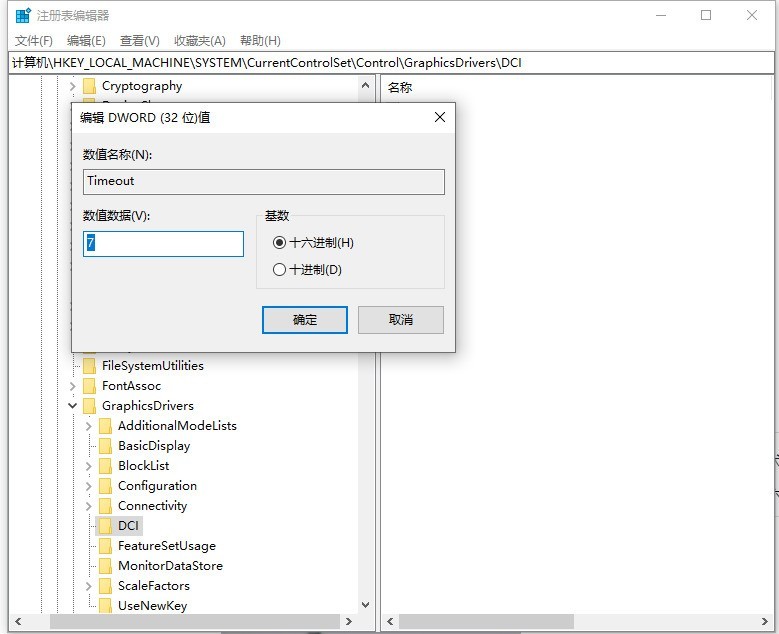Screen dimensions: 779x634
Task: Select 十进制(D) decimal radio button
Action: point(279,270)
